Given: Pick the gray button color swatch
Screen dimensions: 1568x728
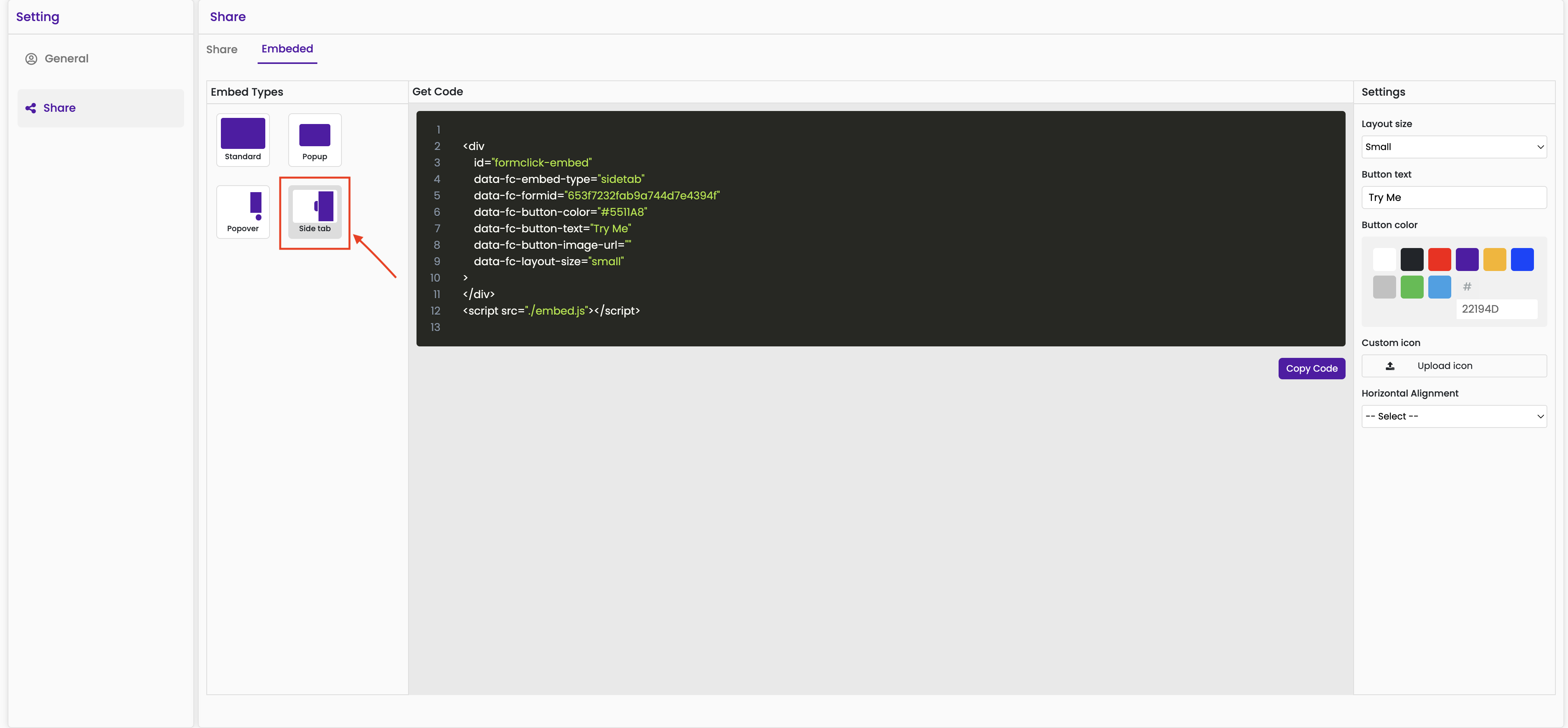Looking at the screenshot, I should click(1384, 287).
